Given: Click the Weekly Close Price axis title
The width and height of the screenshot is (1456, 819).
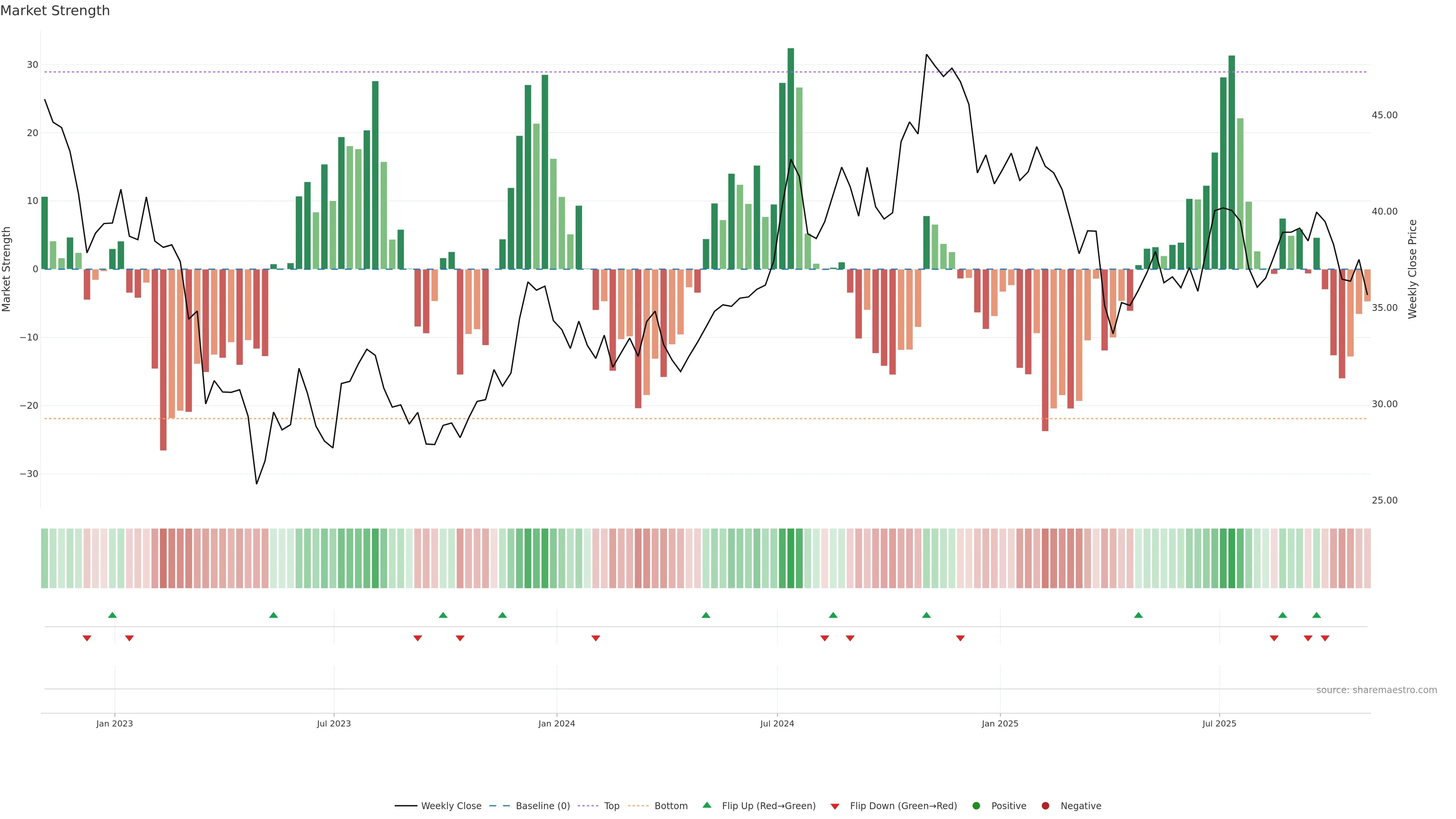Looking at the screenshot, I should click(x=1412, y=269).
